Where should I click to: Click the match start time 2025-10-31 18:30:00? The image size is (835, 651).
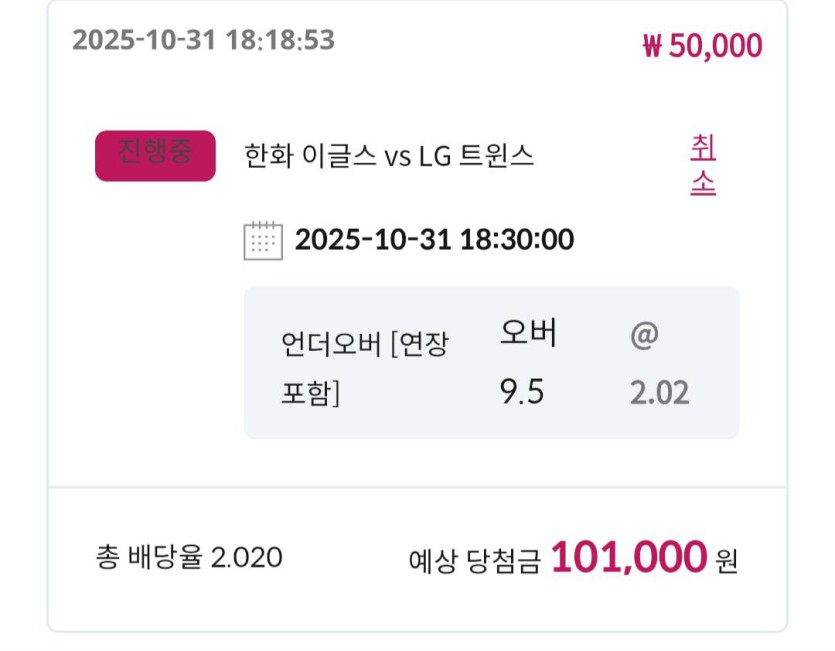(x=434, y=240)
